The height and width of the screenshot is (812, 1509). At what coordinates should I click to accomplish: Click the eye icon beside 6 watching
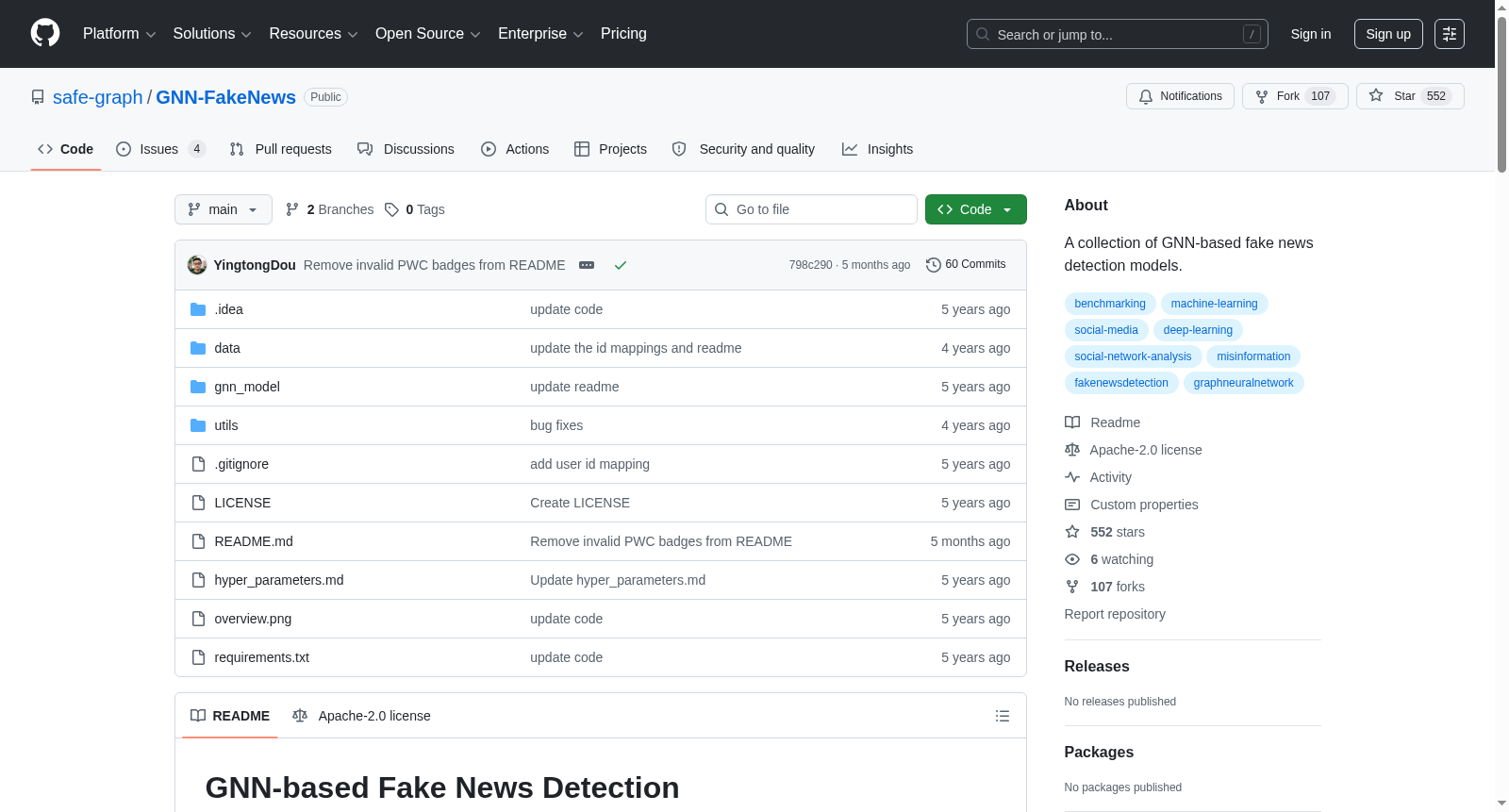1072,559
